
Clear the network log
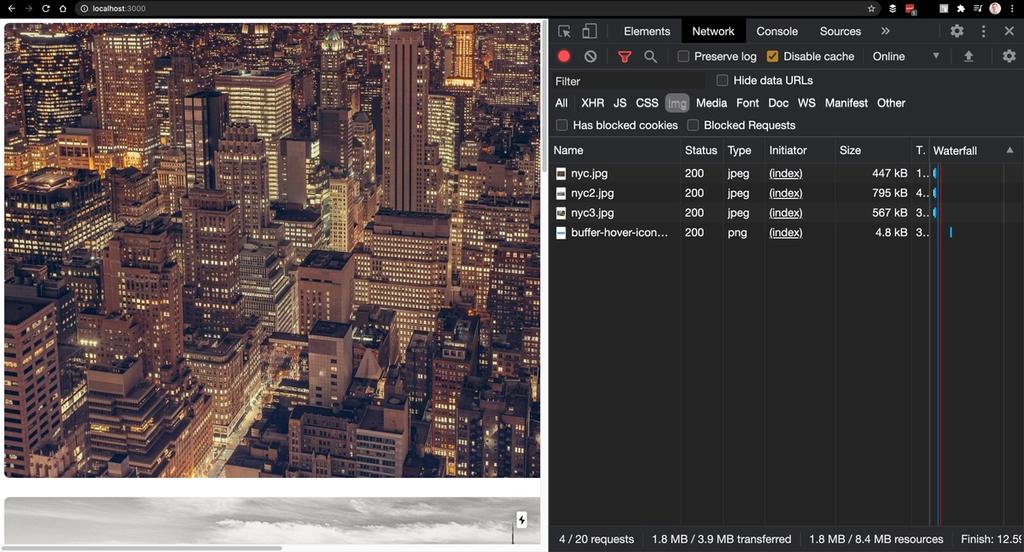(x=590, y=57)
